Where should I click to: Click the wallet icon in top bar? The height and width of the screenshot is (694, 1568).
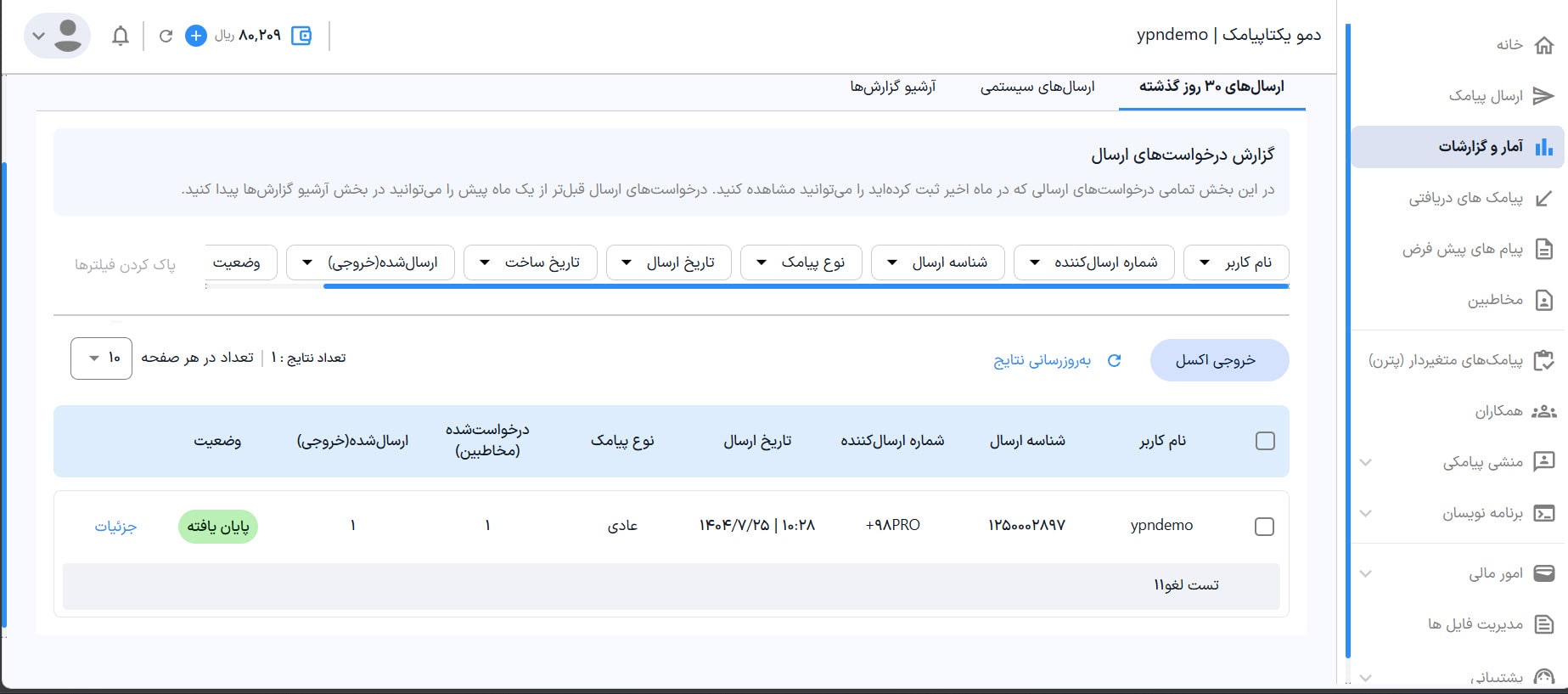point(301,36)
